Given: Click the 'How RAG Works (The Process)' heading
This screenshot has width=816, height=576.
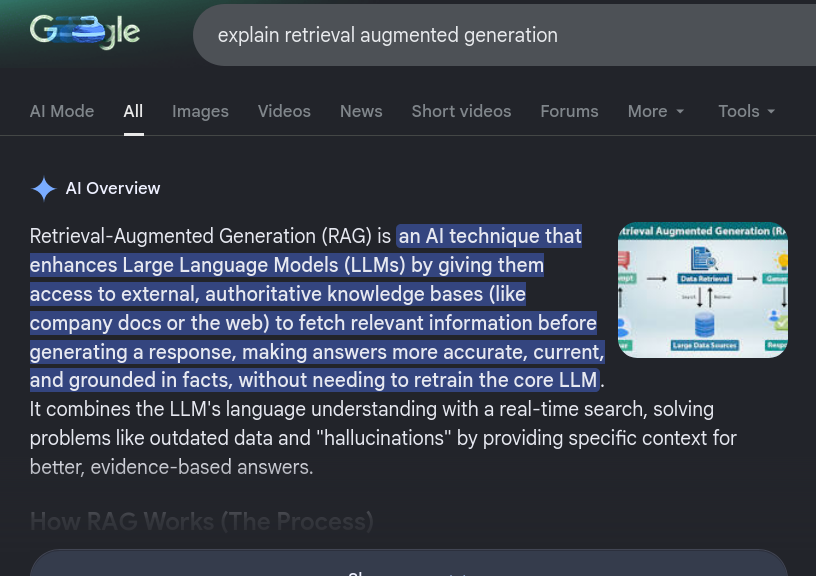Looking at the screenshot, I should (x=202, y=521).
